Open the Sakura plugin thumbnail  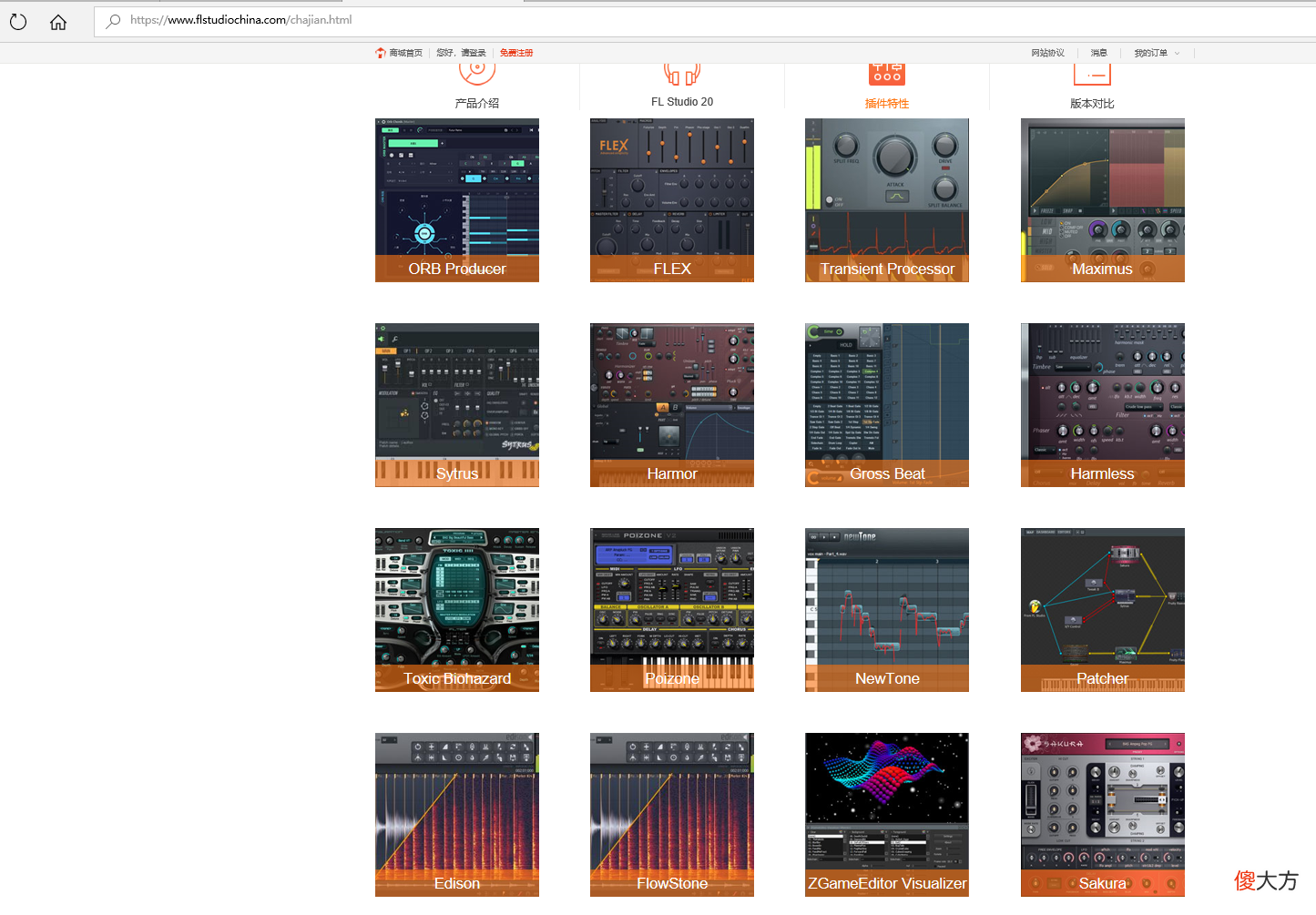[1103, 815]
